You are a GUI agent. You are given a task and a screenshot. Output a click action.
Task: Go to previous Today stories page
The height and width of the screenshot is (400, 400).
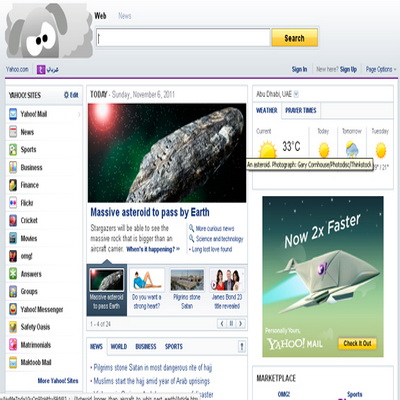[222, 323]
